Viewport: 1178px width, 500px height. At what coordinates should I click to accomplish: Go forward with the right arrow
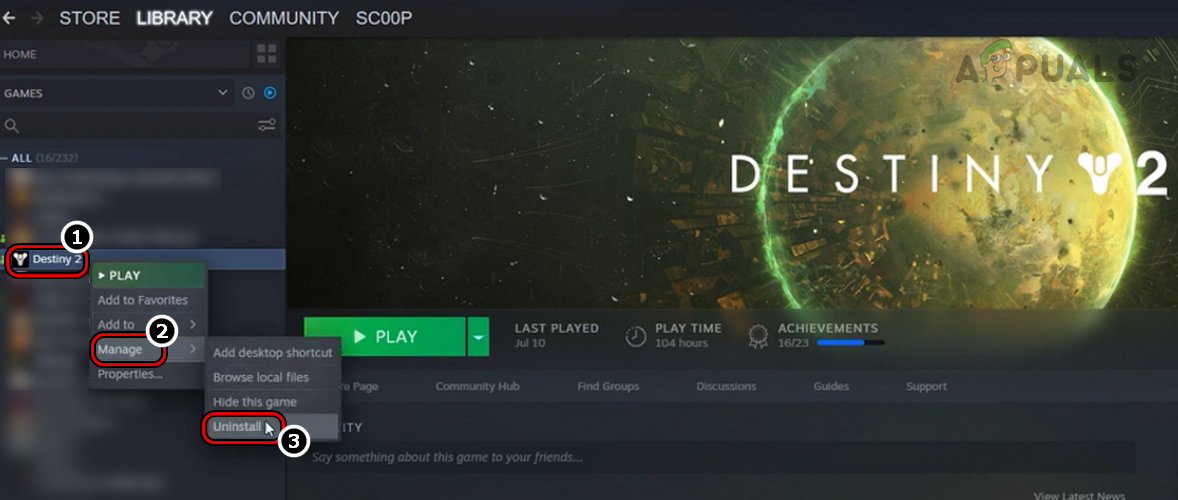point(37,18)
